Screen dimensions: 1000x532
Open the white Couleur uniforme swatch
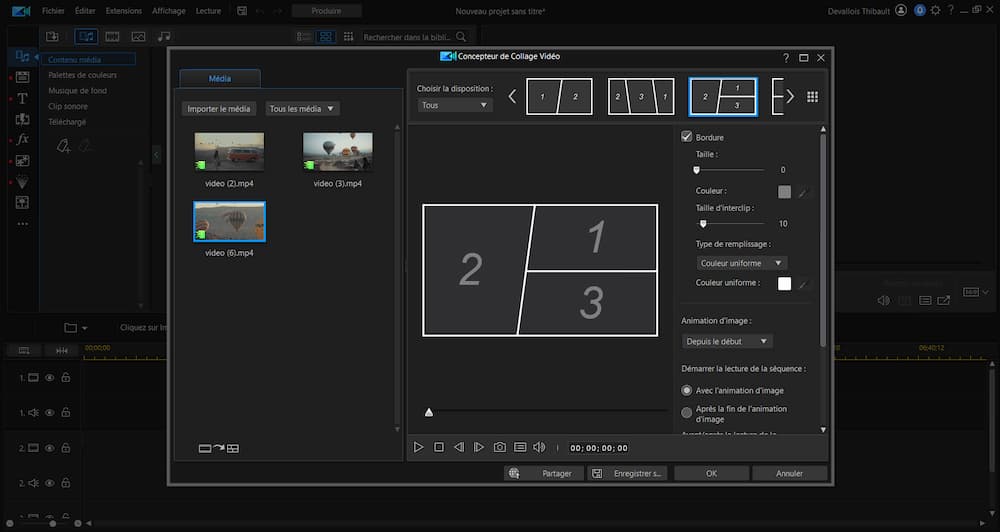point(784,284)
